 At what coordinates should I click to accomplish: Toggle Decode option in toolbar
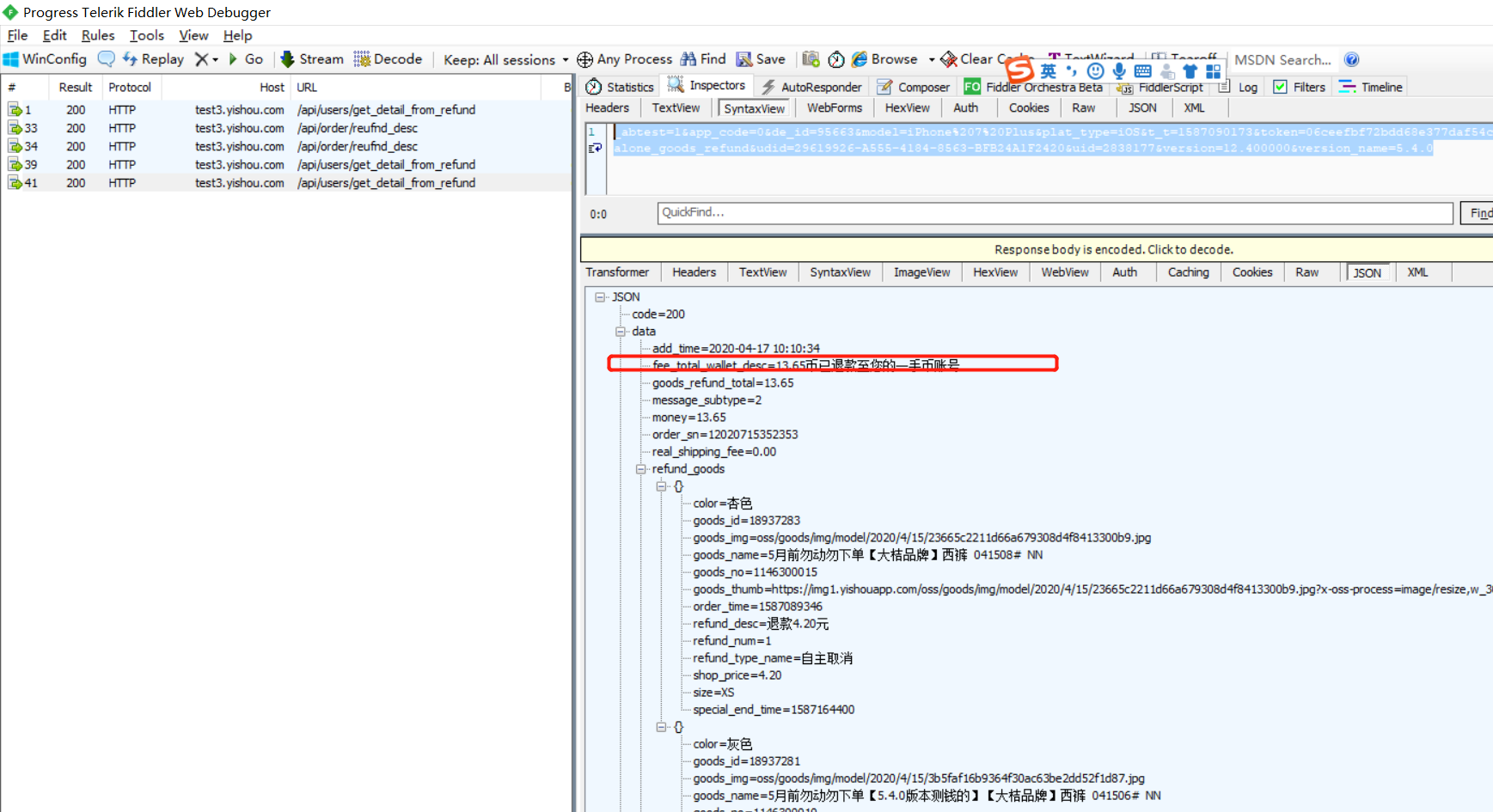[388, 59]
